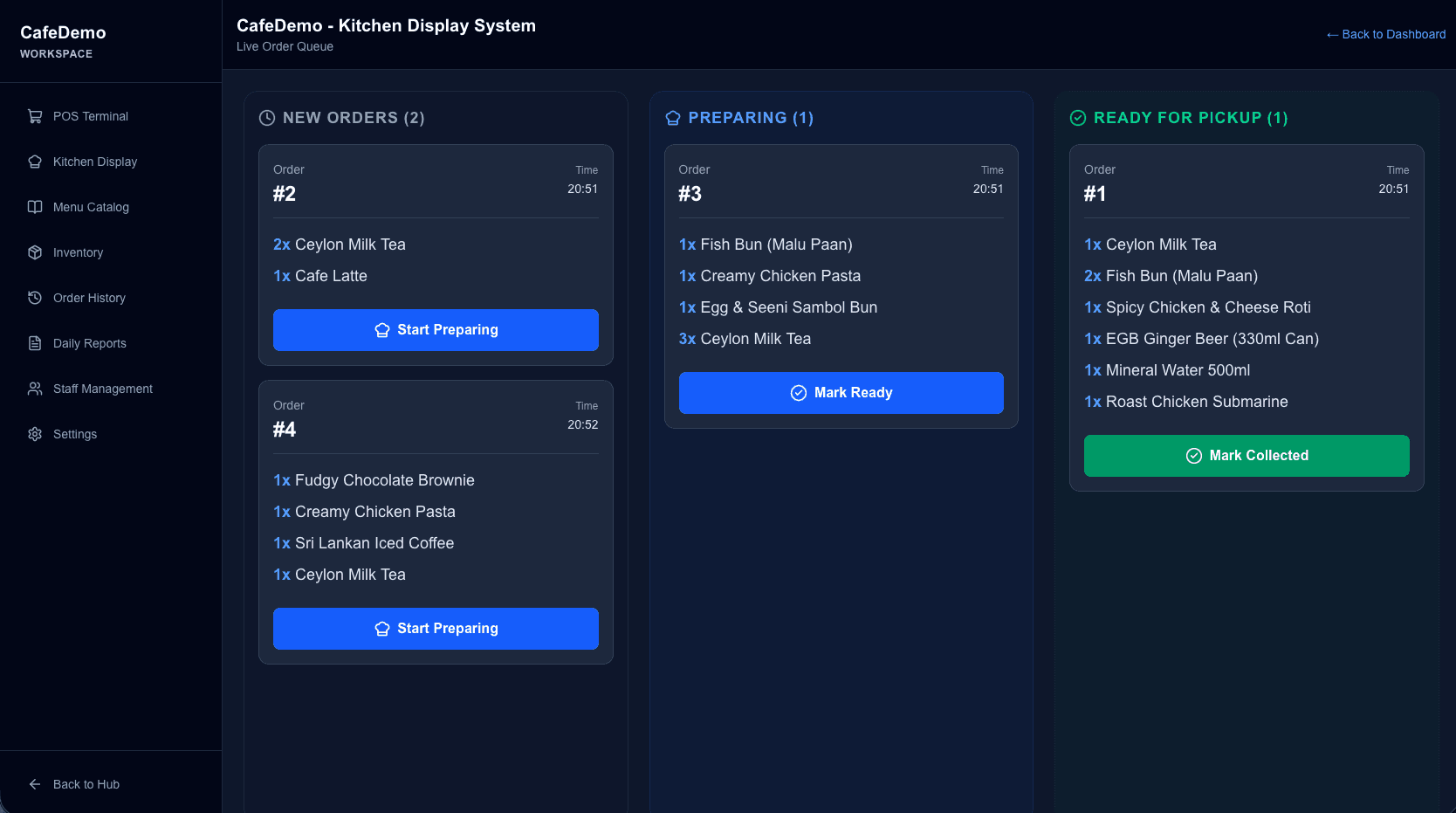Click the Live Order Queue subtitle
Image resolution: width=1456 pixels, height=813 pixels.
(285, 46)
